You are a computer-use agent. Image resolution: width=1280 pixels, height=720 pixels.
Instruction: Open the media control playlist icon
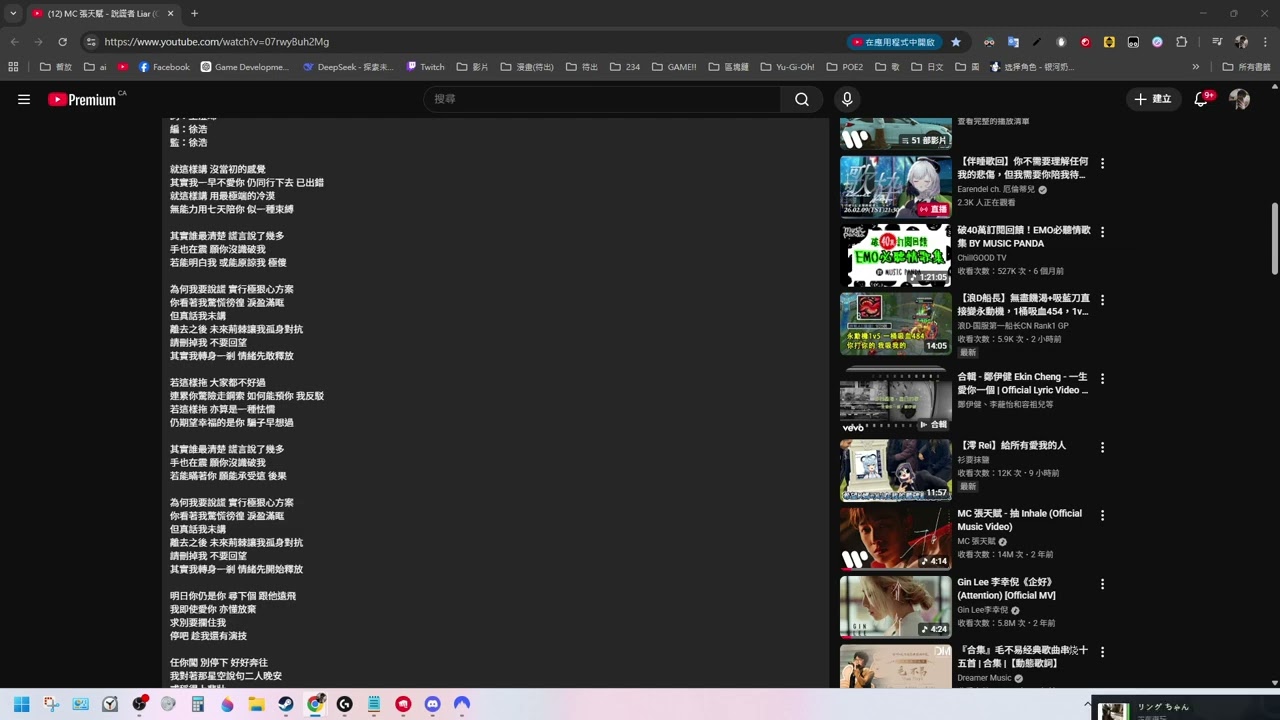[1217, 42]
